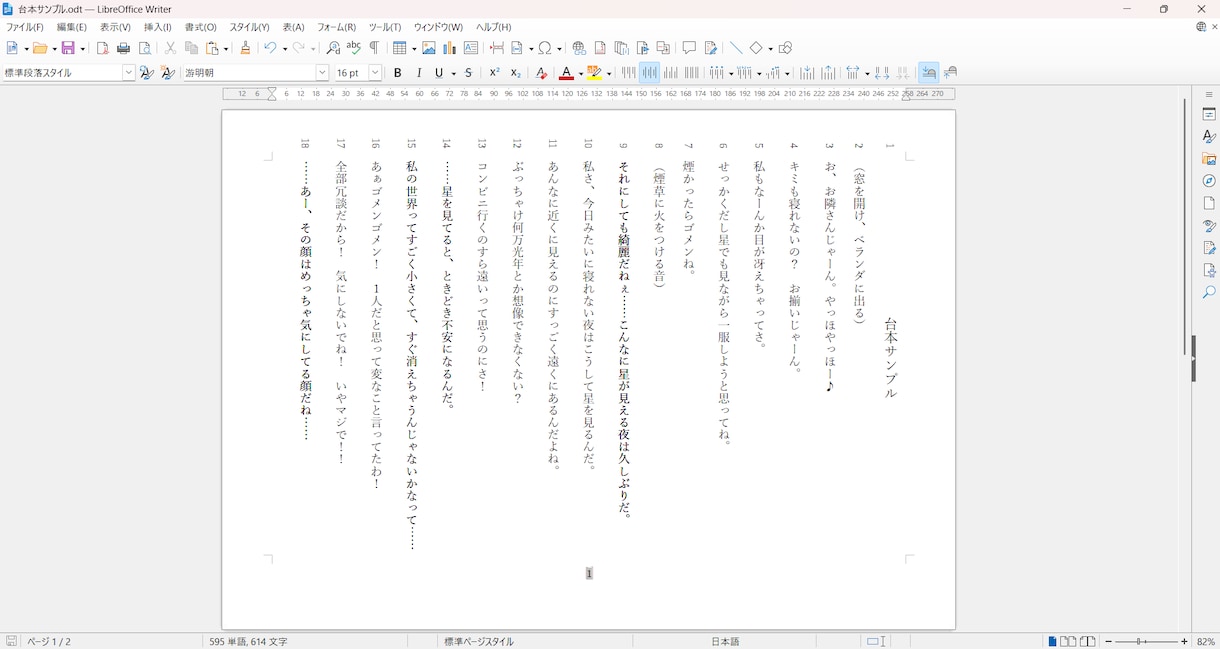This screenshot has height=649, width=1220.
Task: Insert a comment
Action: [689, 48]
